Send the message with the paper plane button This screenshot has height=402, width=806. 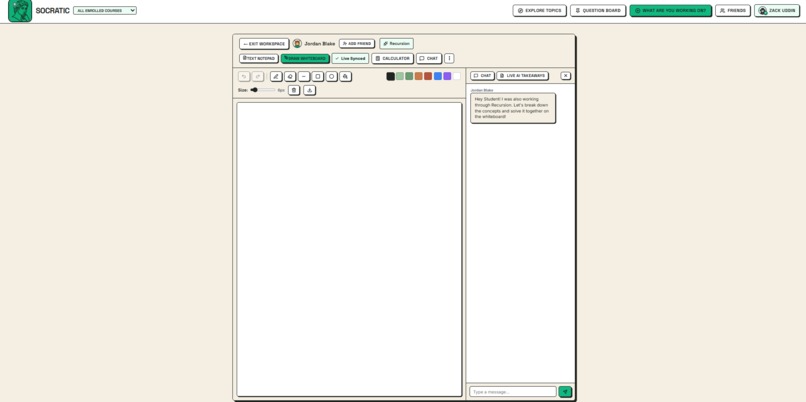(x=565, y=392)
